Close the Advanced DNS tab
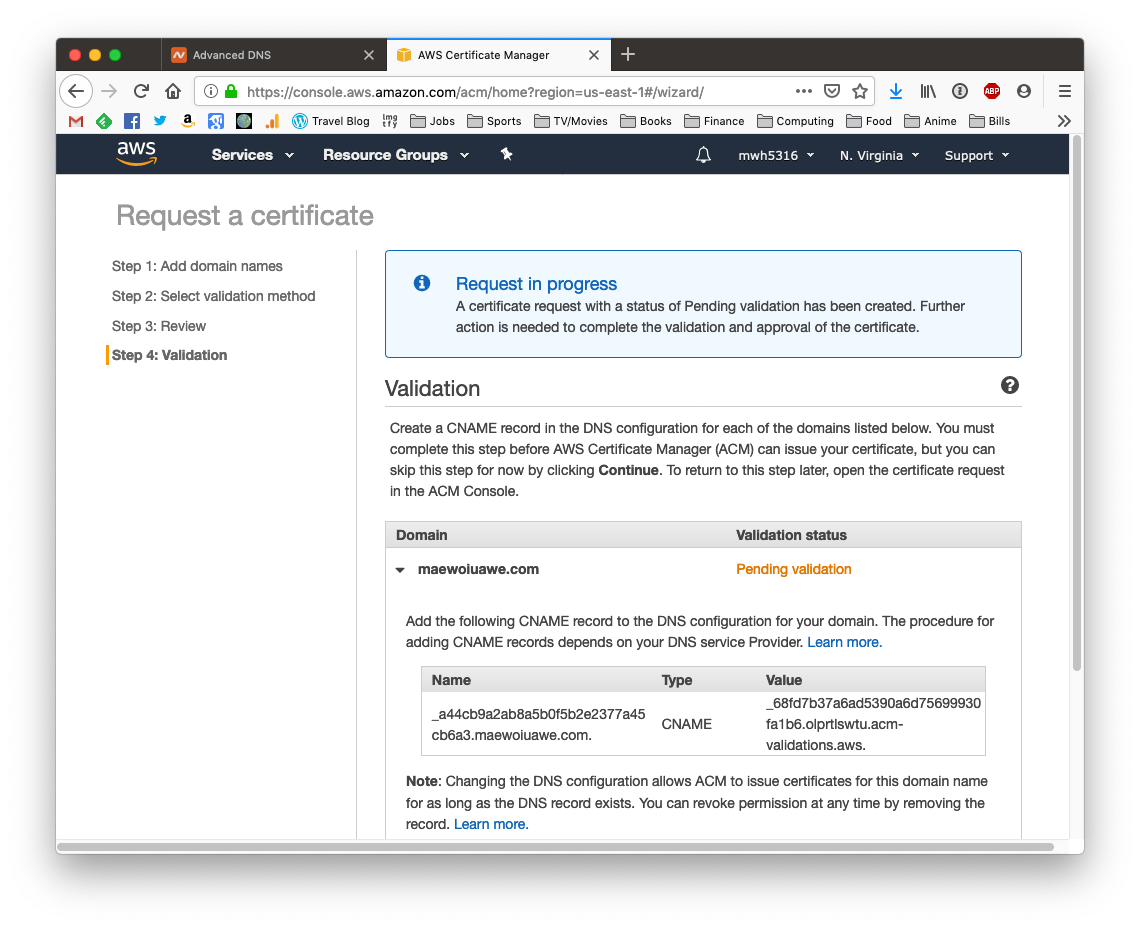1140x928 pixels. point(369,55)
